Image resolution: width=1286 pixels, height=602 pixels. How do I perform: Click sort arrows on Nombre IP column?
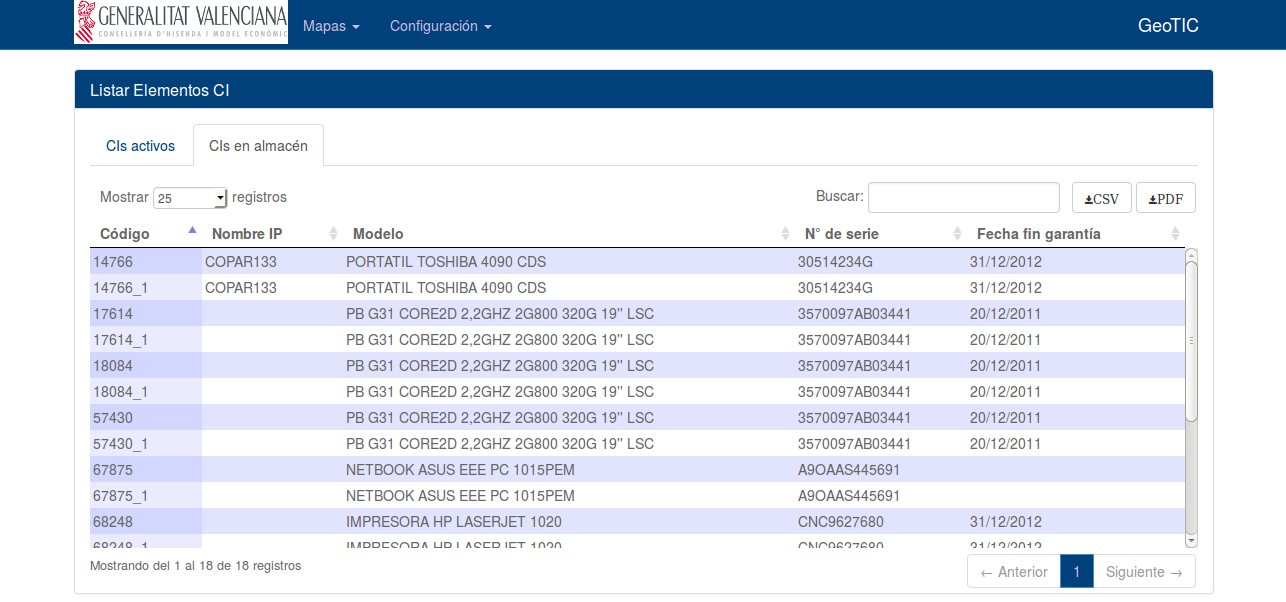(333, 234)
